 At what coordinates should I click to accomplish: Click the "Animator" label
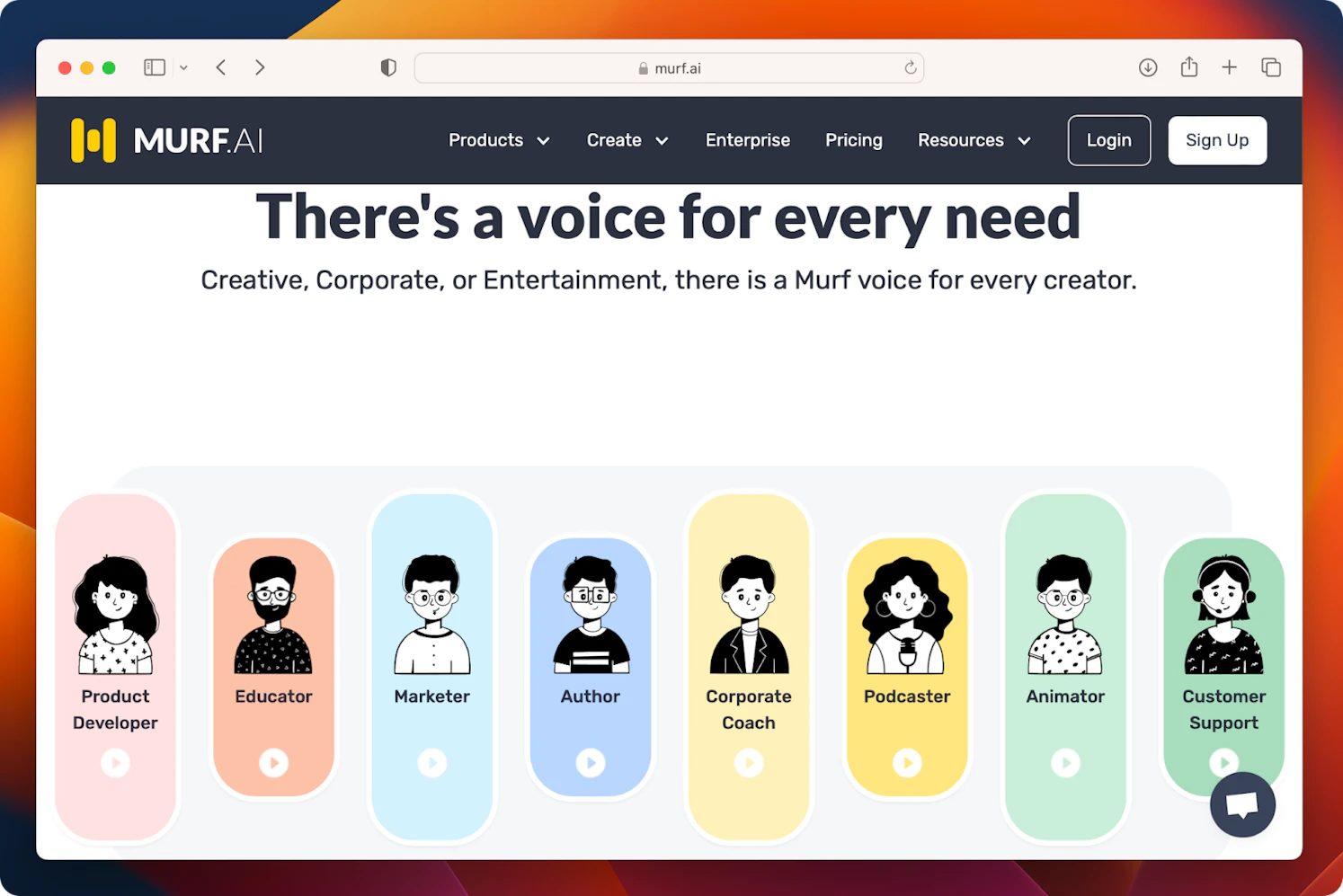(x=1065, y=696)
